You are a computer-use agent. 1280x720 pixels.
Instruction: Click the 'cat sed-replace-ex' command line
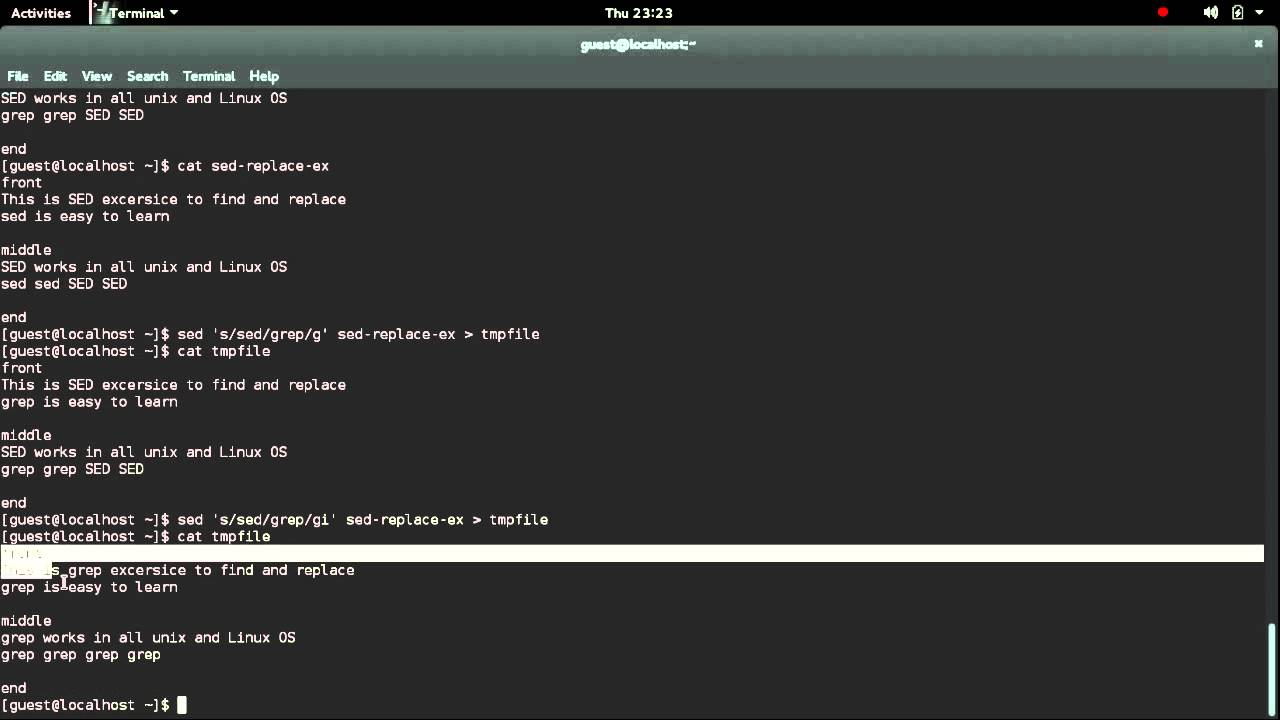(165, 166)
